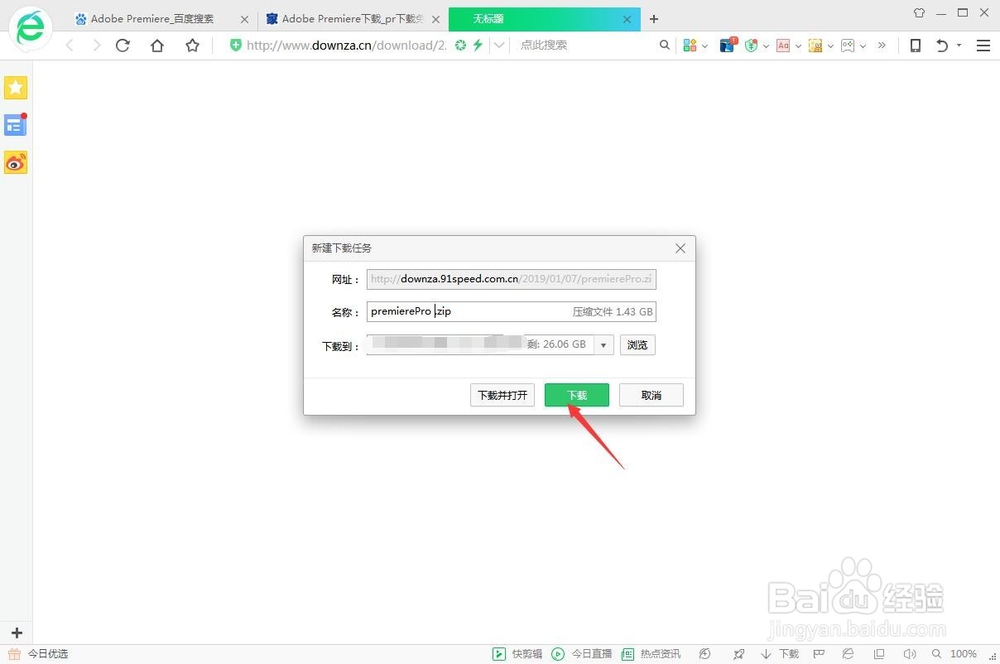Click the green security shield in address bar
Image resolution: width=1000 pixels, height=664 pixels.
235,45
